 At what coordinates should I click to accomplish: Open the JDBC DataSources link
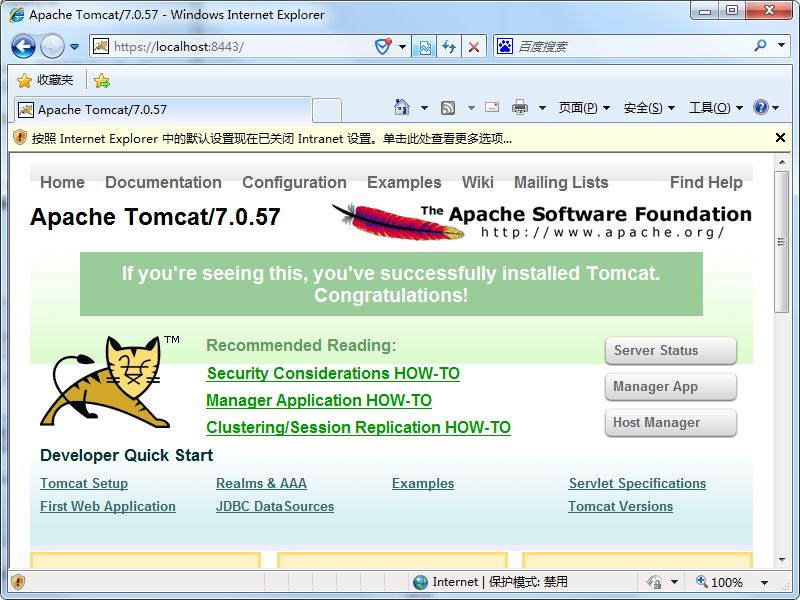(275, 506)
